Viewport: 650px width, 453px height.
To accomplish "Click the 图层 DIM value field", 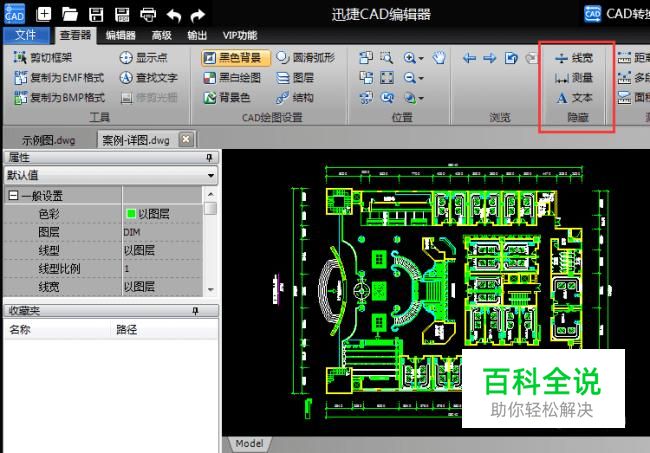I will click(x=162, y=232).
